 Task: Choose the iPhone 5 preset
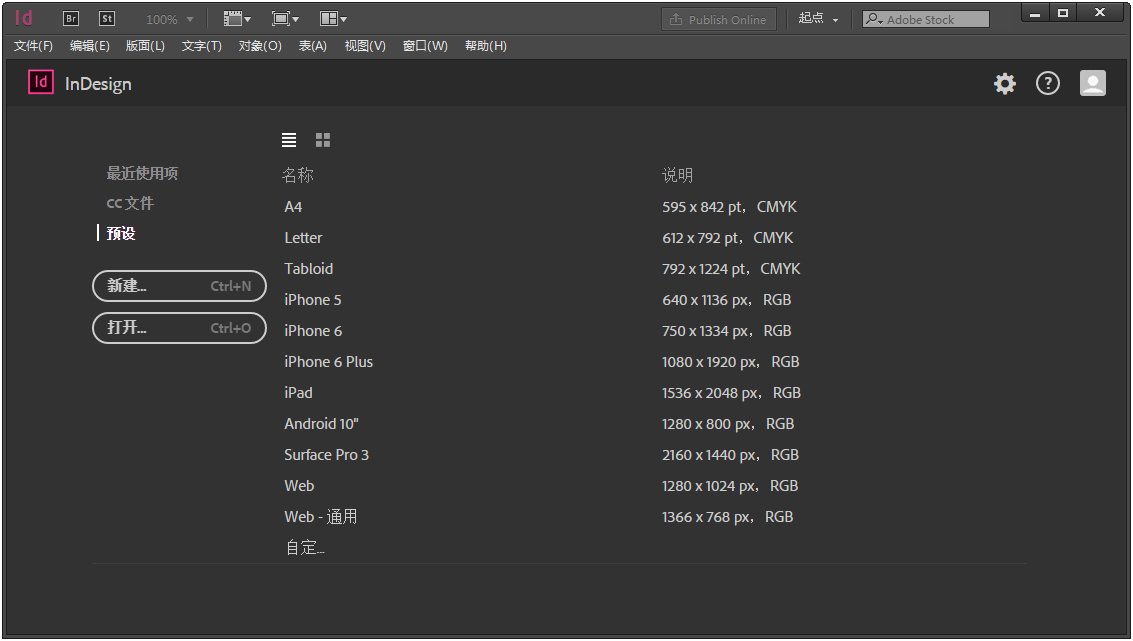[x=313, y=300]
